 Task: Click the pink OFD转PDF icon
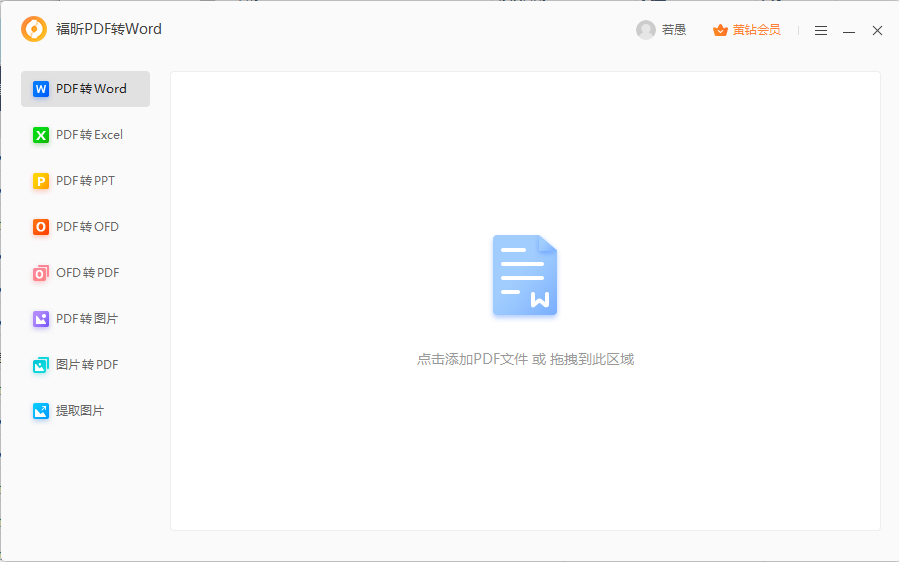(x=41, y=273)
